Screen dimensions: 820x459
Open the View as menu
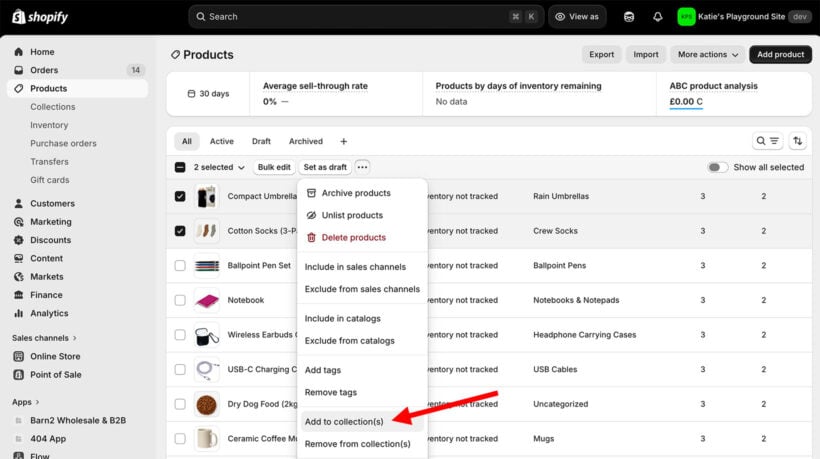(x=577, y=17)
